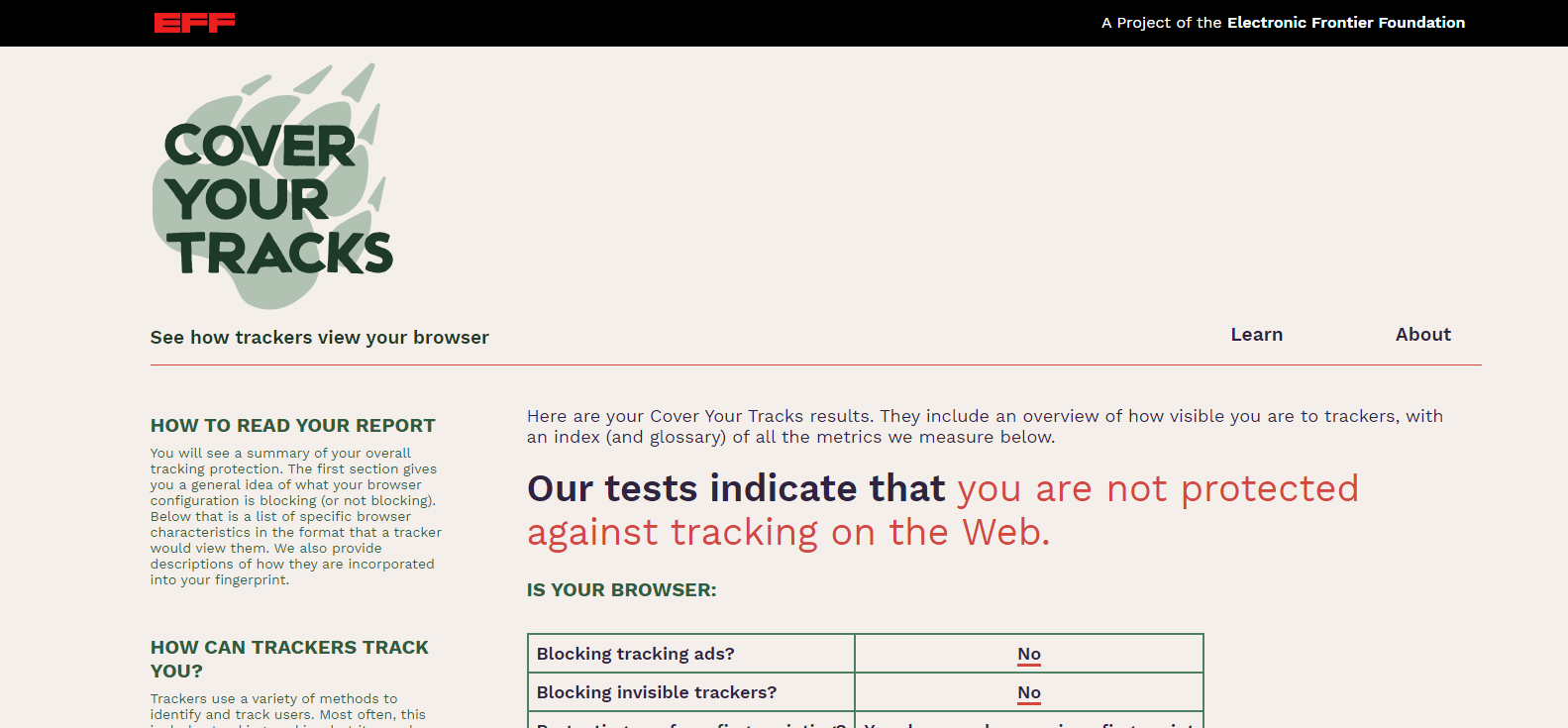1568x728 pixels.
Task: Click the red EFF logo
Action: point(194,22)
